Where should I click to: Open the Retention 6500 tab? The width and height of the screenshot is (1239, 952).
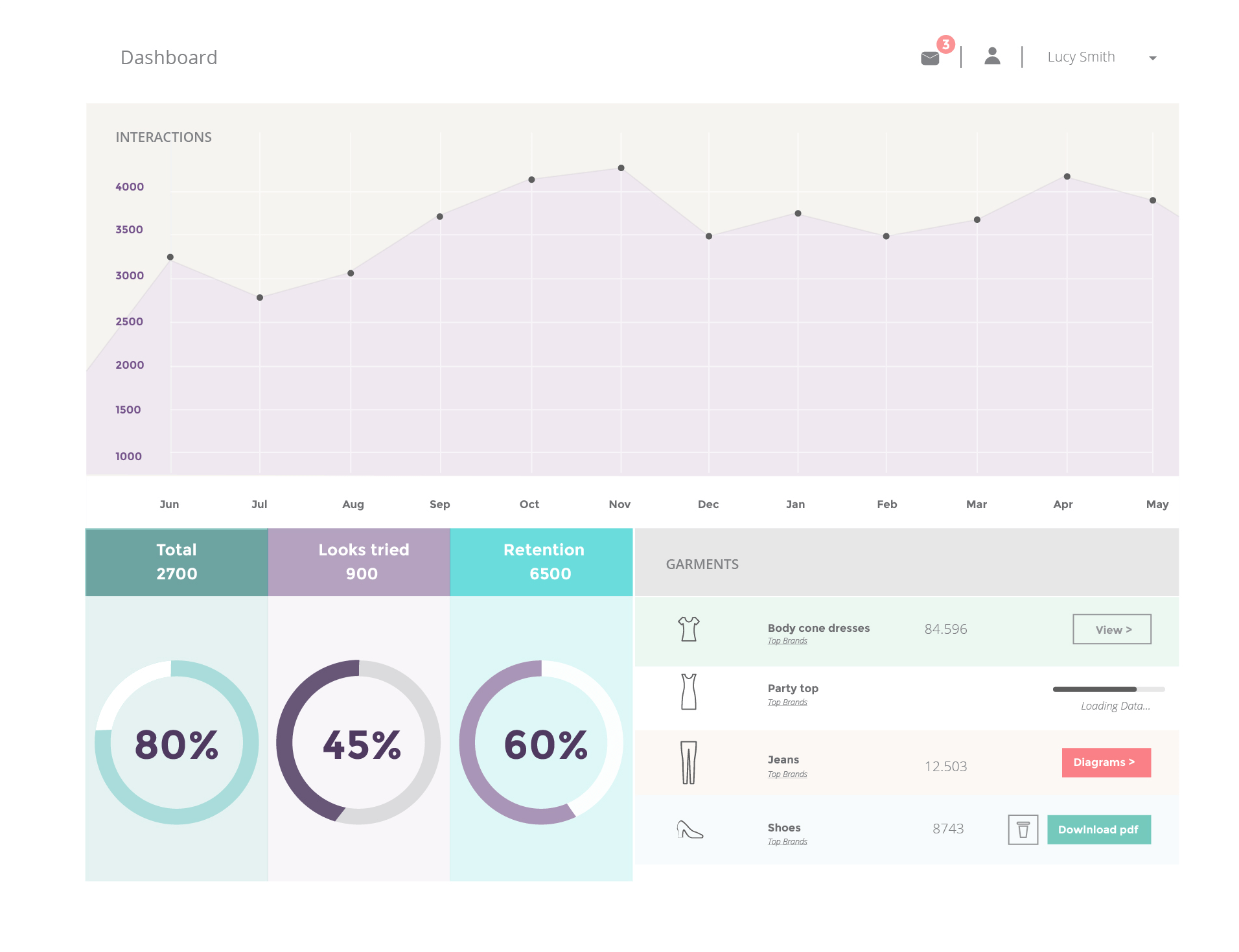pyautogui.click(x=542, y=562)
